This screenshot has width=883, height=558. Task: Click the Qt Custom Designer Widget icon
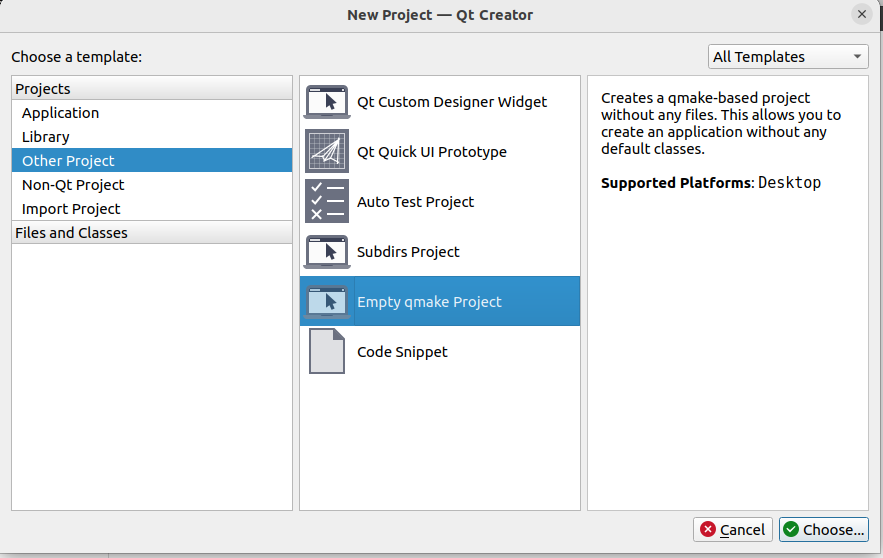pos(327,102)
